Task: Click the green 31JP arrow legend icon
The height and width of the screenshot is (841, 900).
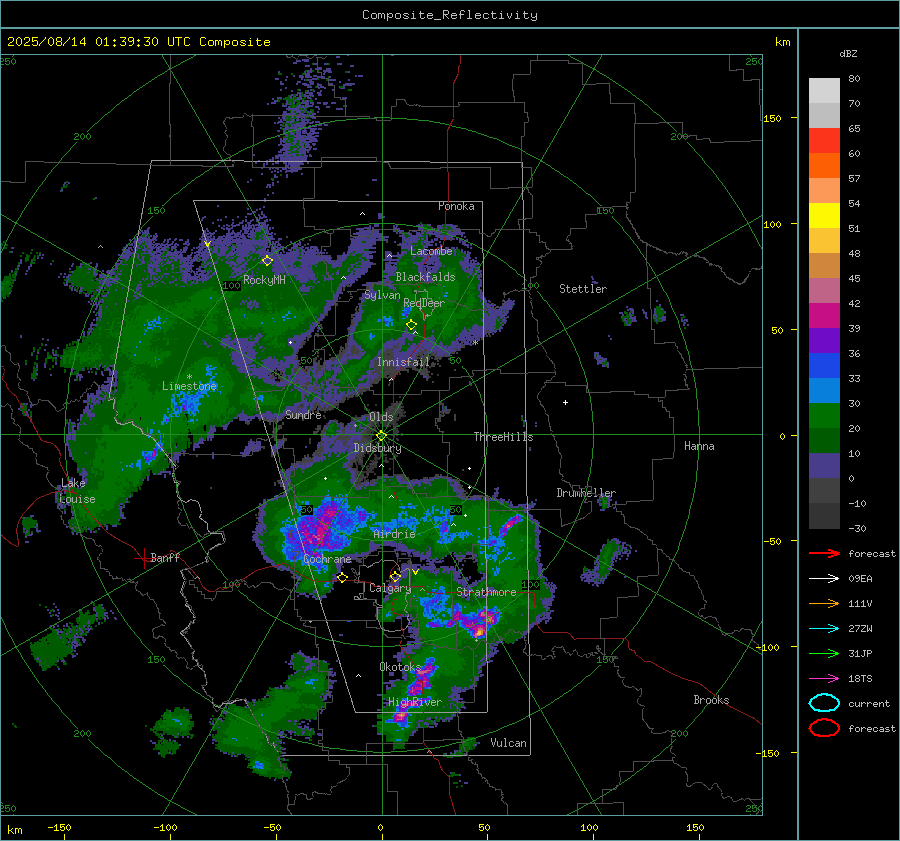Action: click(x=824, y=653)
